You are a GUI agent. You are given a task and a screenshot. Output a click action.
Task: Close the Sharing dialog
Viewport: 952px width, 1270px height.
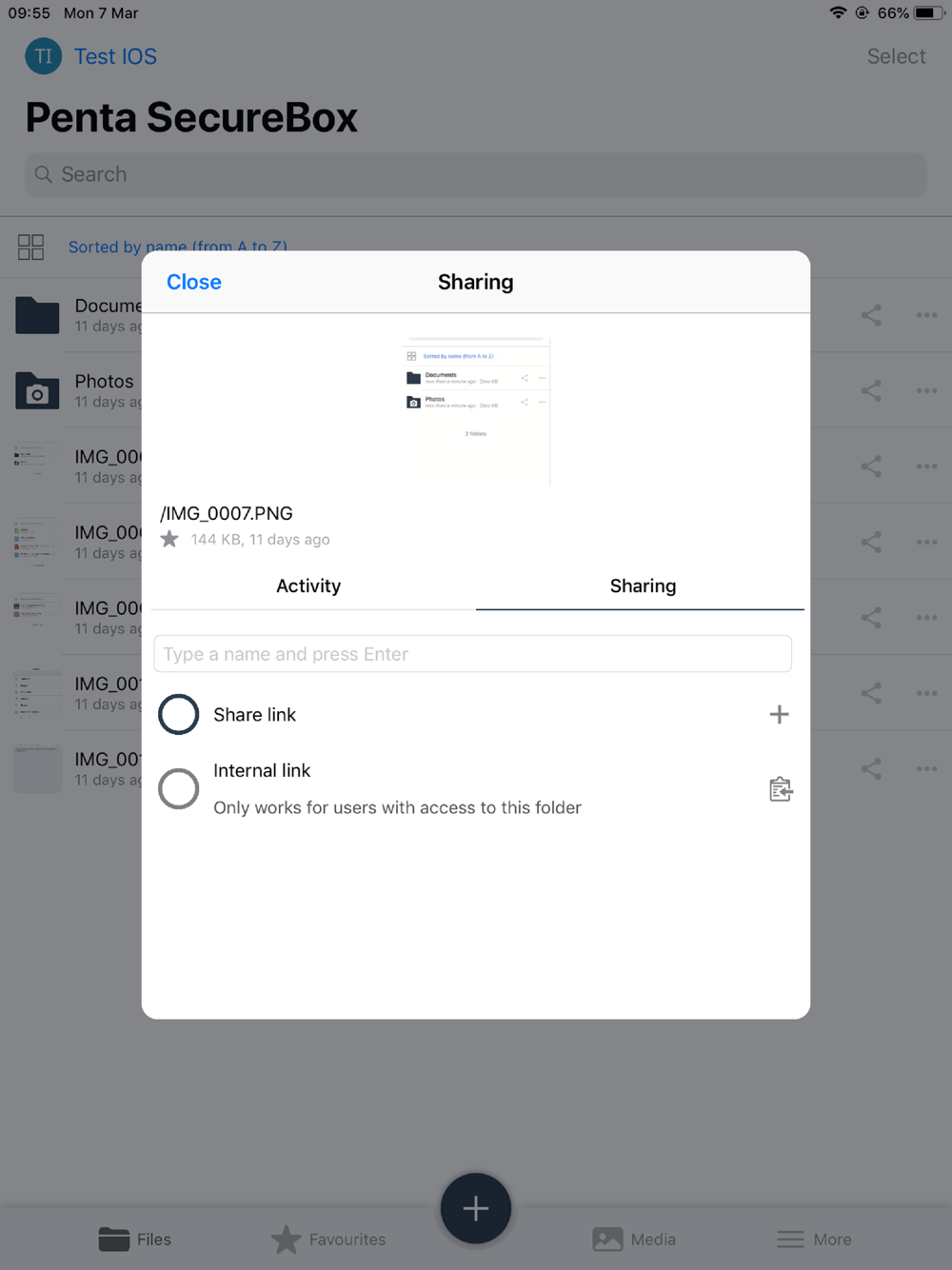[x=193, y=282]
